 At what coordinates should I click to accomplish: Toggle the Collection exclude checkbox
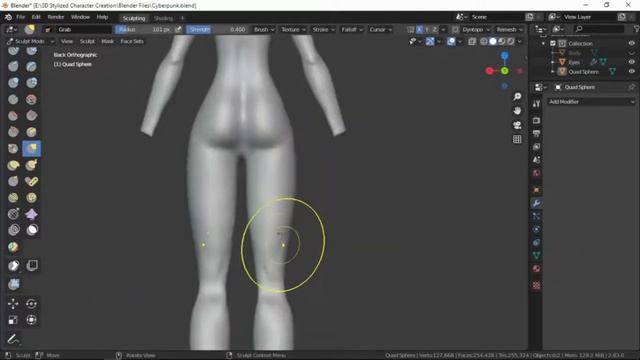553,43
